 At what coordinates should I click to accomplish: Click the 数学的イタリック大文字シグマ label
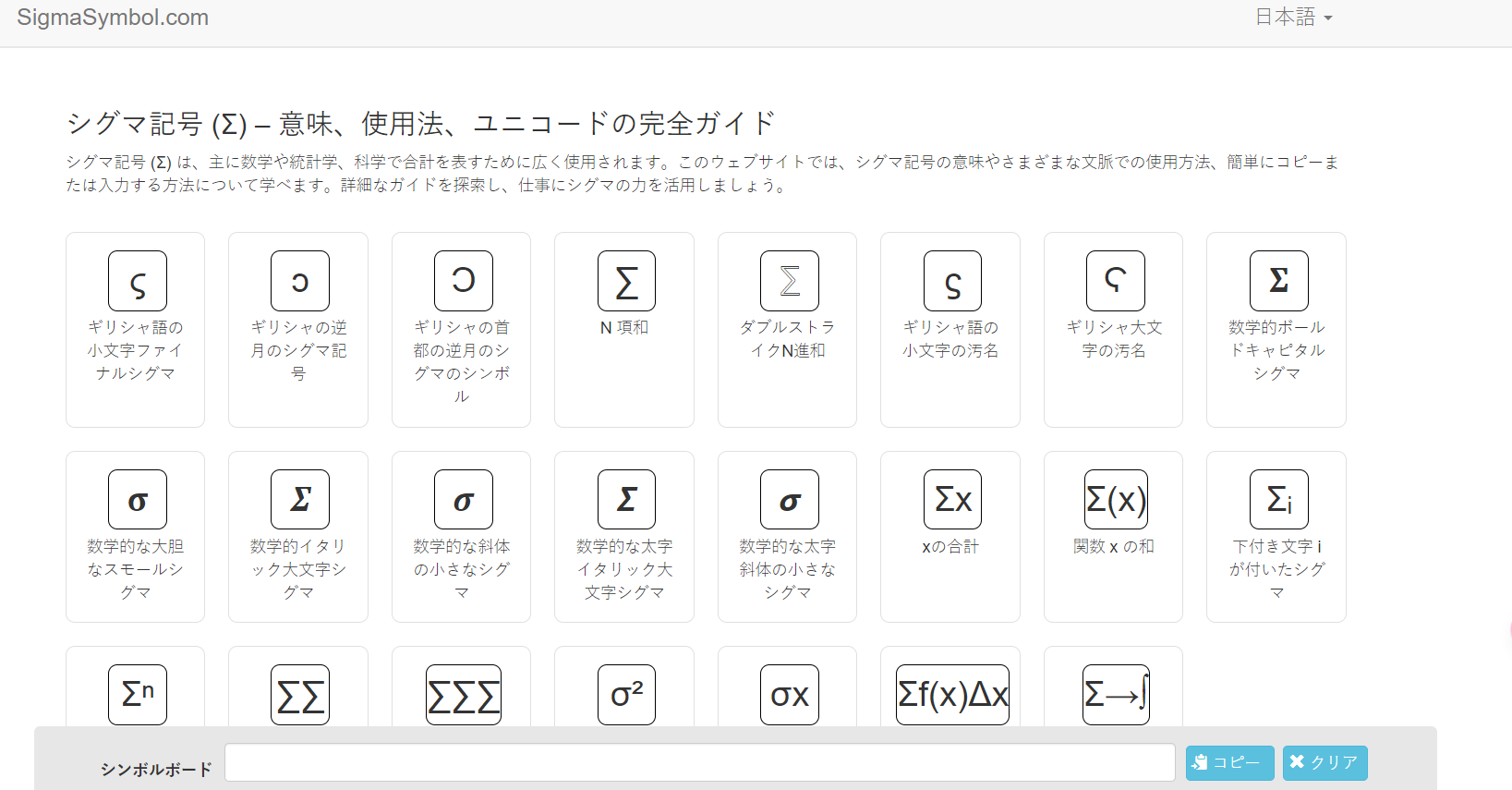point(298,569)
